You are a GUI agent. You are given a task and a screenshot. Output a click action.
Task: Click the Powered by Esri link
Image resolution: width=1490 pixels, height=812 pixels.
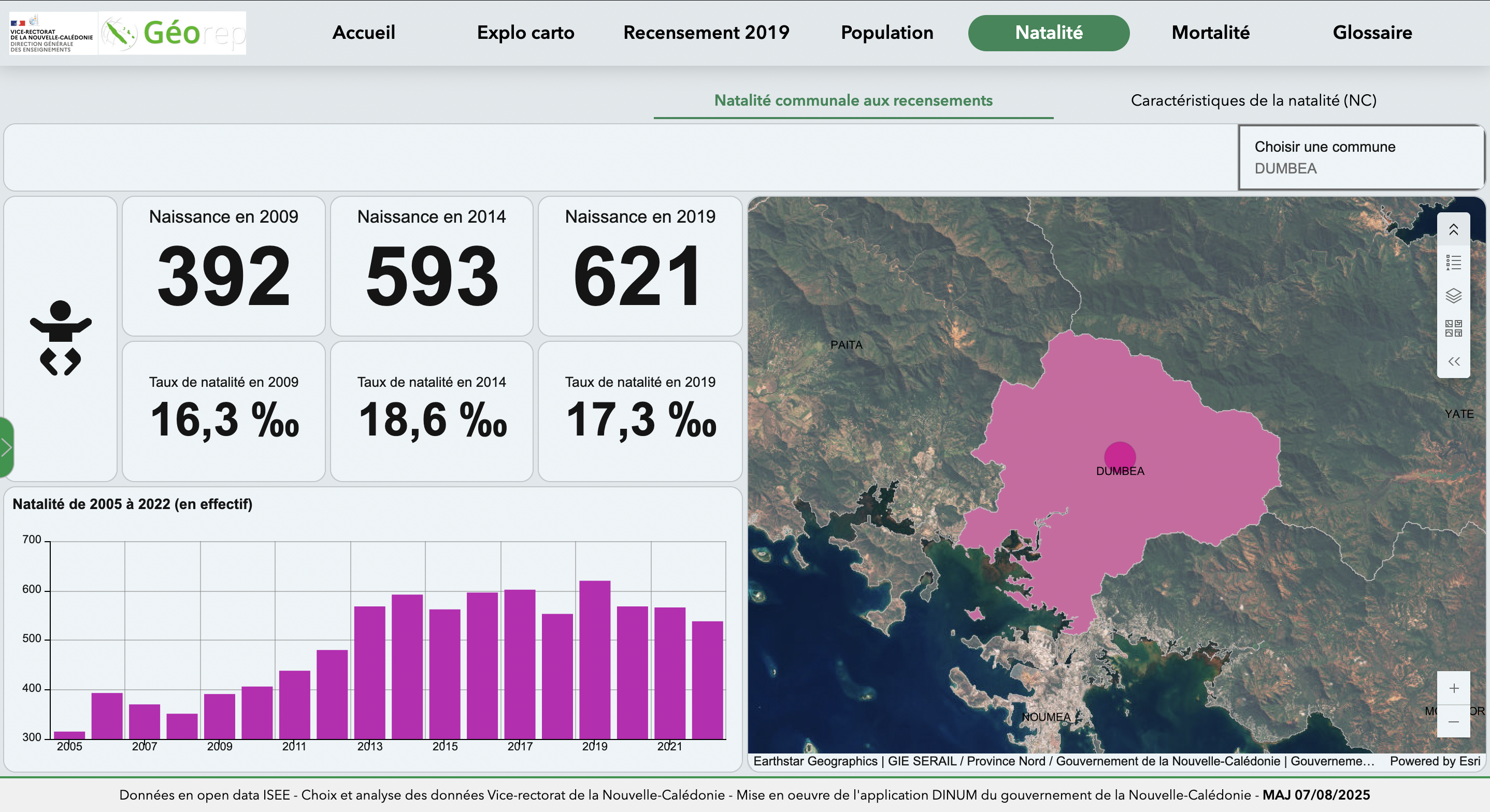point(1435,761)
